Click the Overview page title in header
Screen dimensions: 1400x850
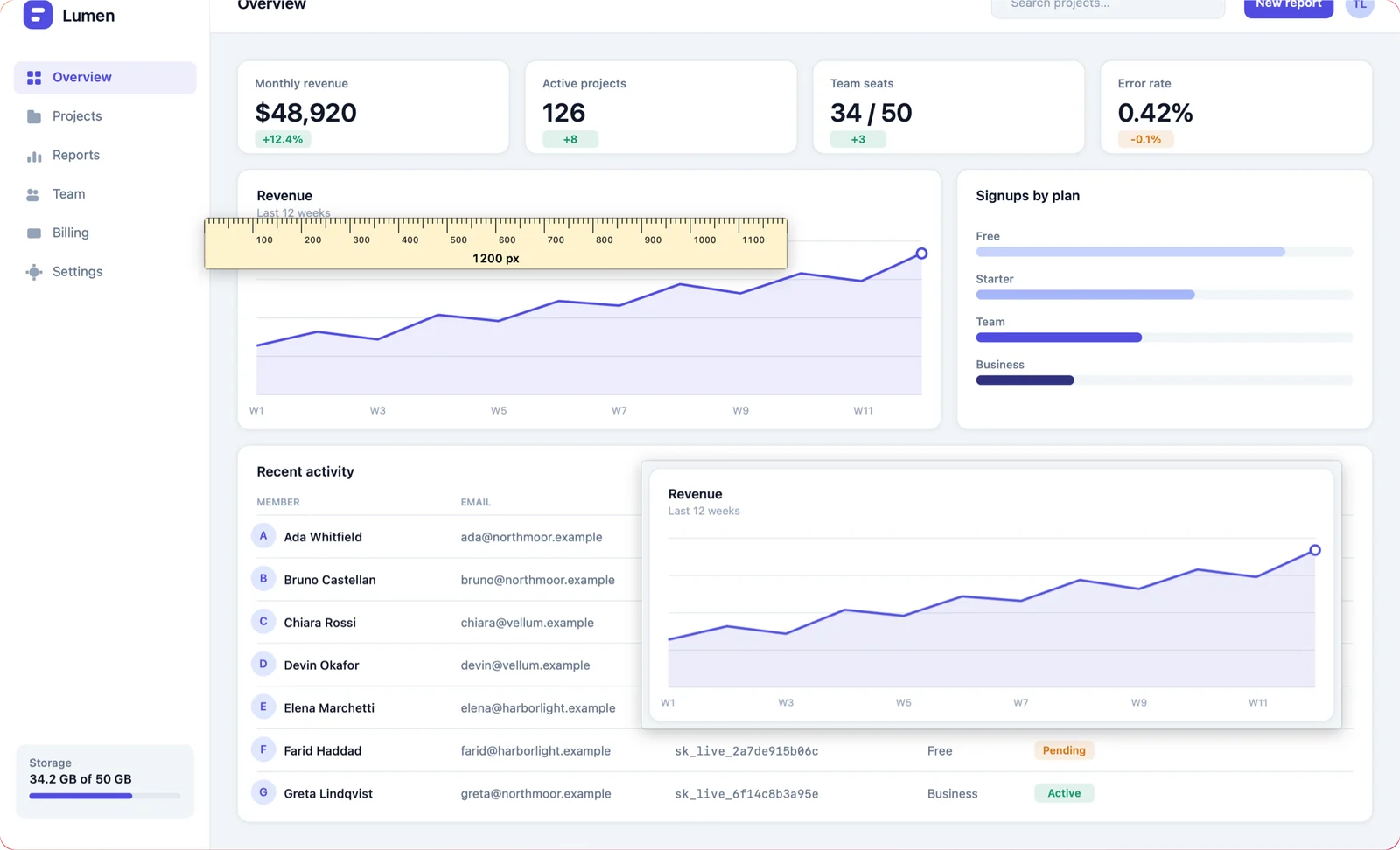tap(272, 4)
